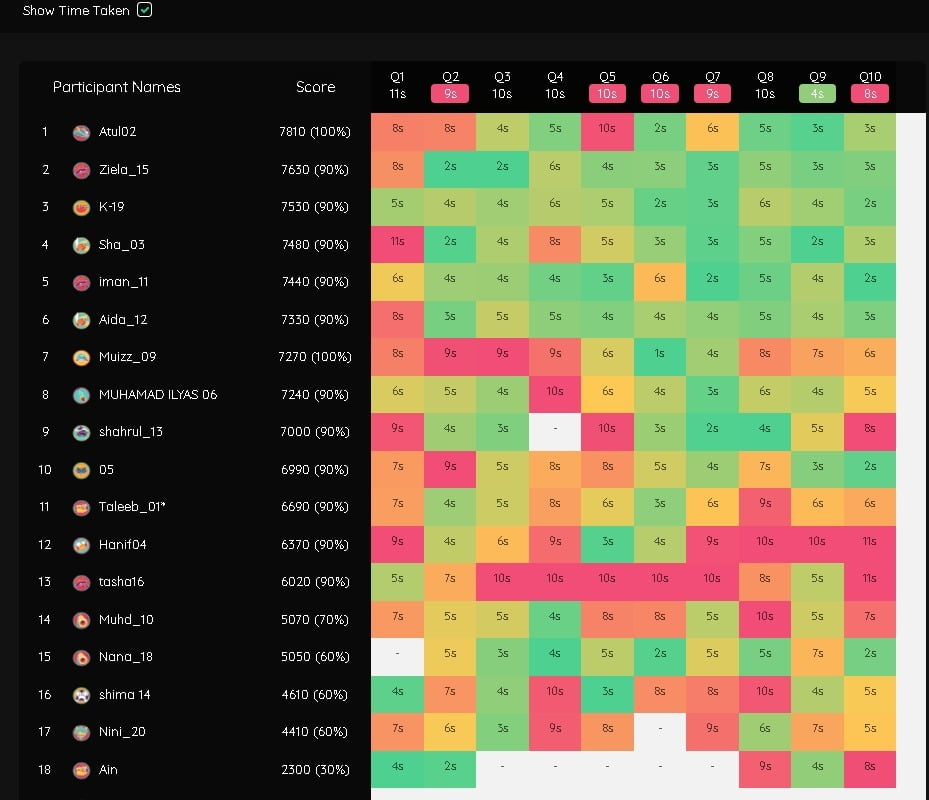Click shahrul_13's avatar icon
Viewport: 929px width, 800px height.
(82, 432)
